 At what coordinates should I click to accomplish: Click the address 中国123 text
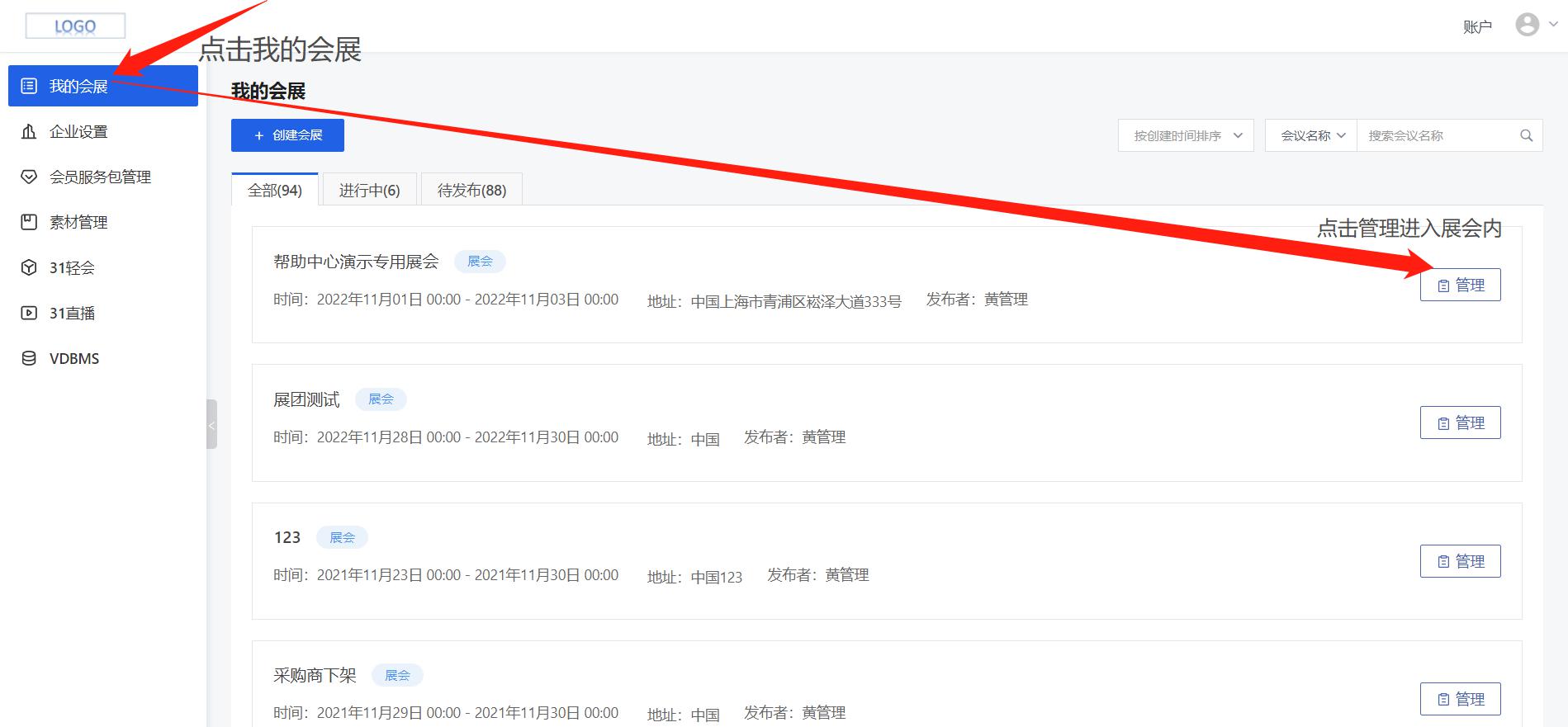[x=717, y=577]
